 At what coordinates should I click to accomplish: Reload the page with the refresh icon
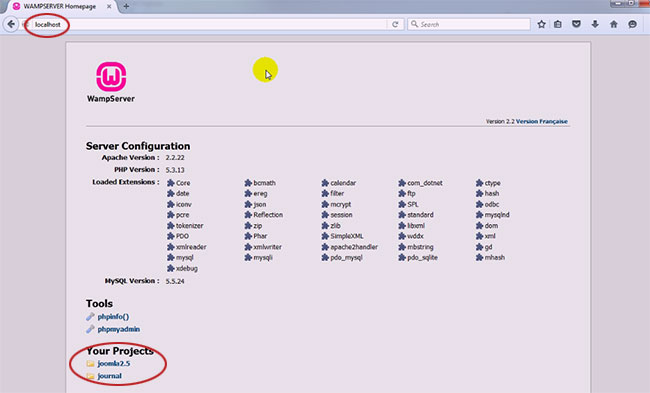point(395,24)
